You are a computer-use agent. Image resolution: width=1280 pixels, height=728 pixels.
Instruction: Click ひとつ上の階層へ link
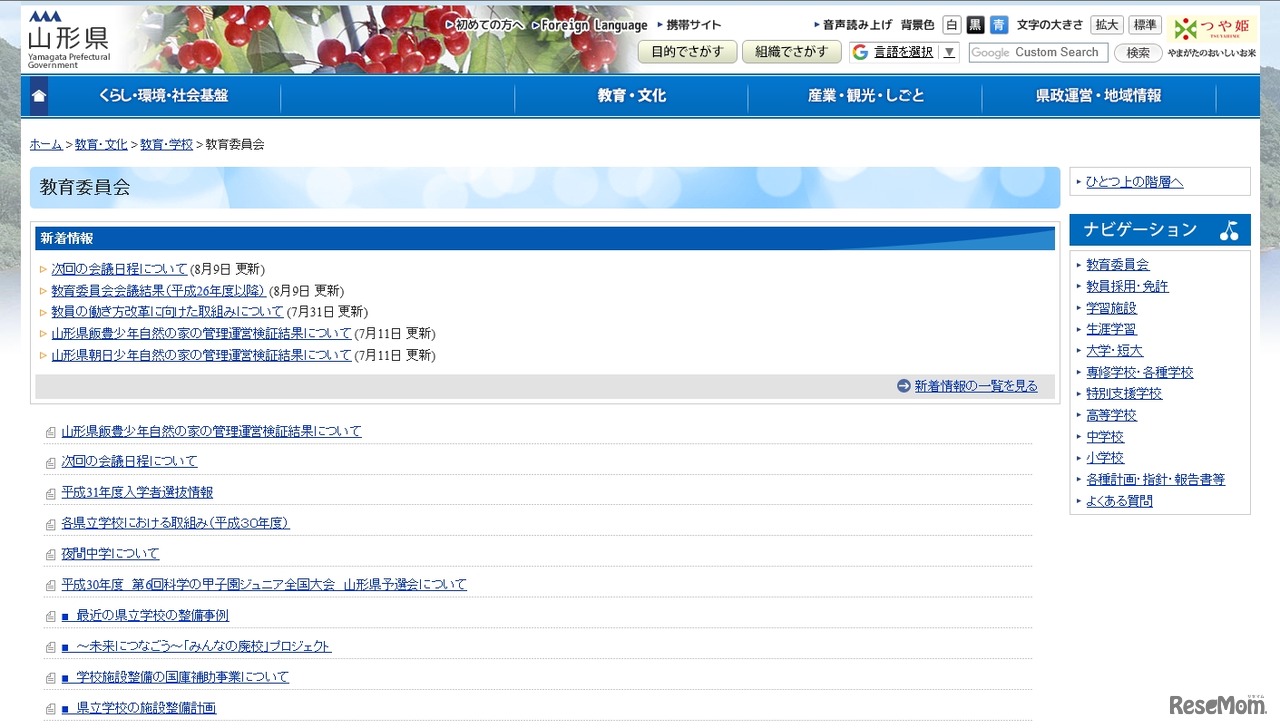(1134, 182)
